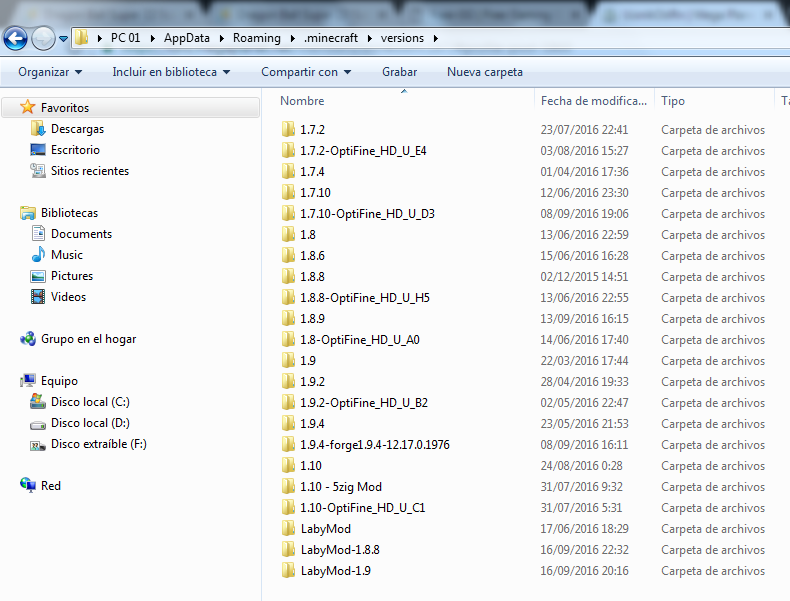Image resolution: width=790 pixels, height=601 pixels.
Task: Expand the arrow after AppData breadcrumb
Action: (222, 38)
